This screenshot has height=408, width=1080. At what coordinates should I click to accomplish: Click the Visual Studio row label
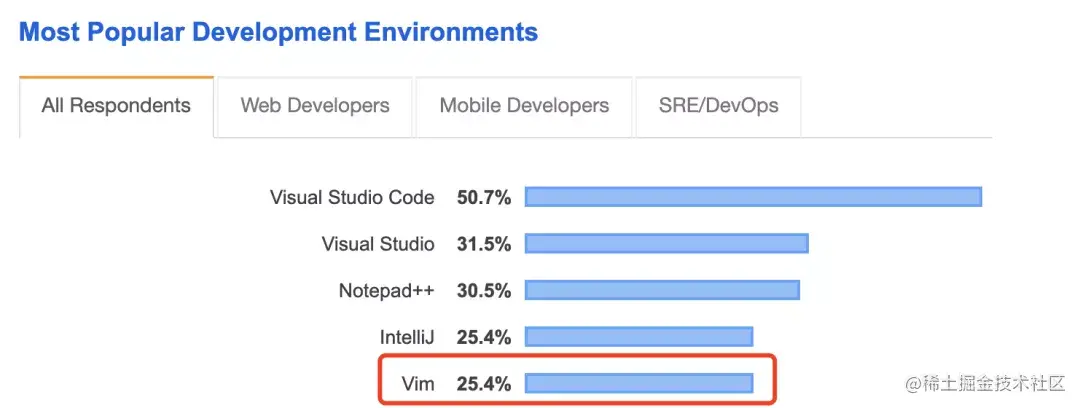coord(378,244)
